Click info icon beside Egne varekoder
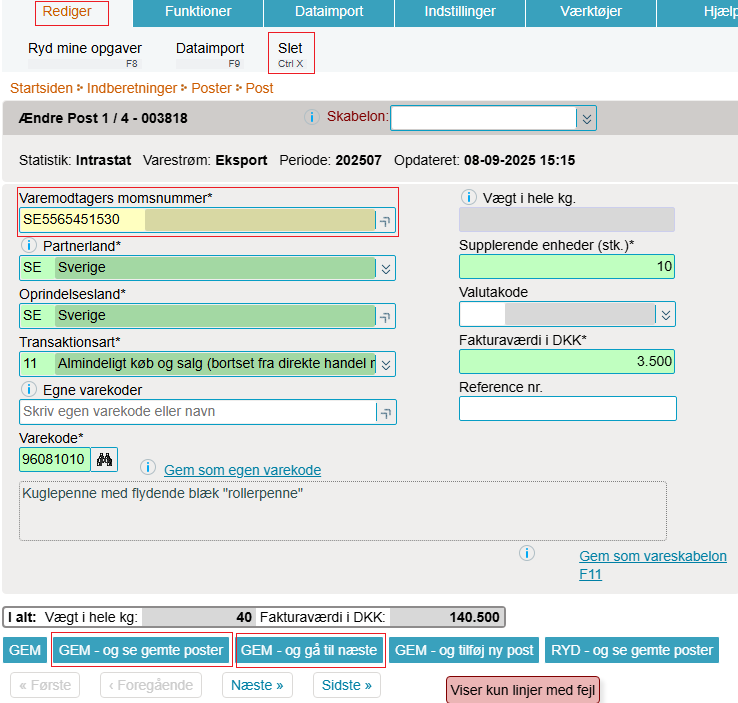 click(x=28, y=389)
